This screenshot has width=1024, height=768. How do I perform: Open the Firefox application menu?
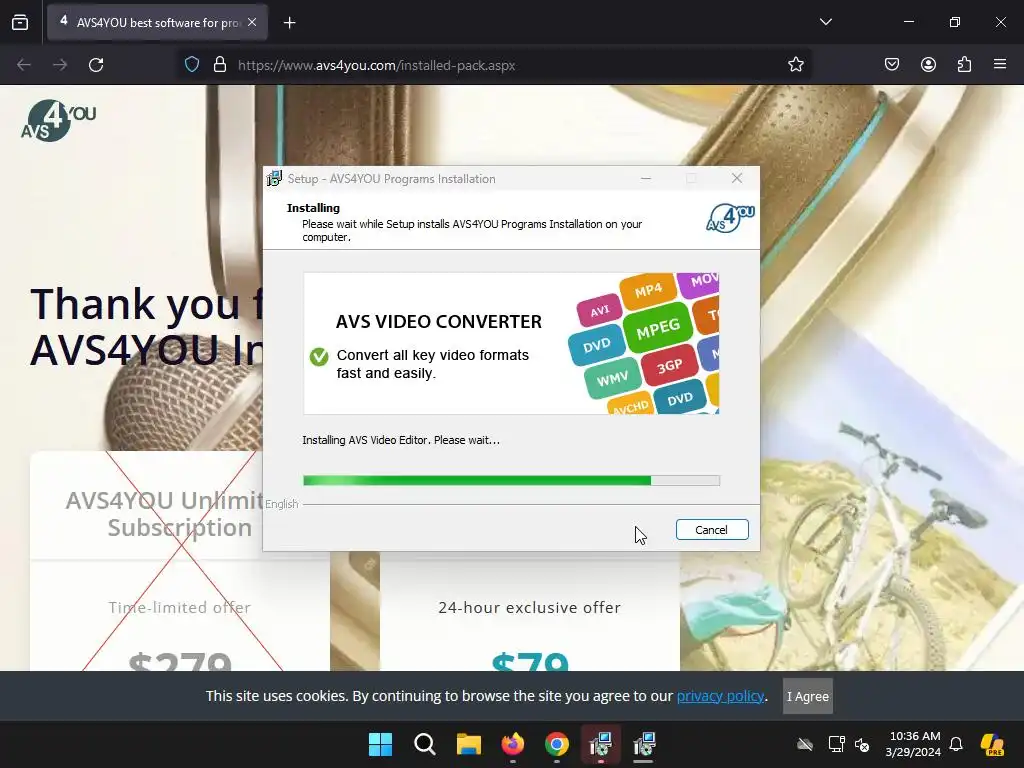[1000, 65]
